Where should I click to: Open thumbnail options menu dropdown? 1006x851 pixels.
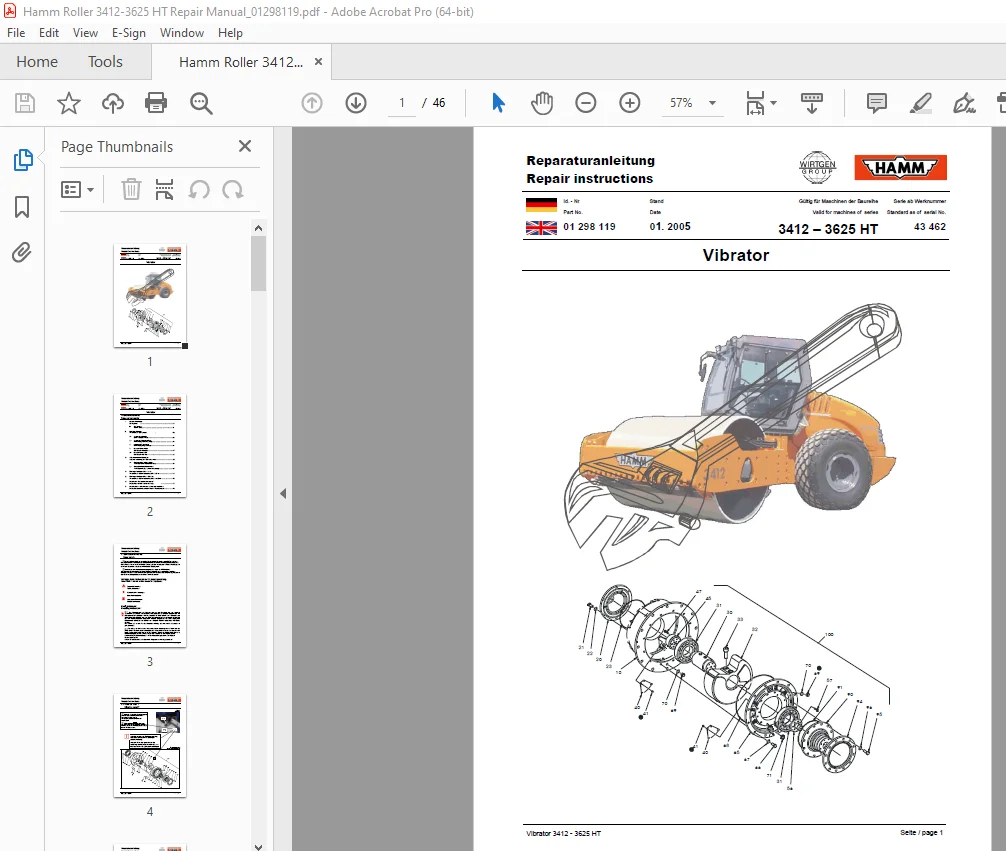pos(77,190)
